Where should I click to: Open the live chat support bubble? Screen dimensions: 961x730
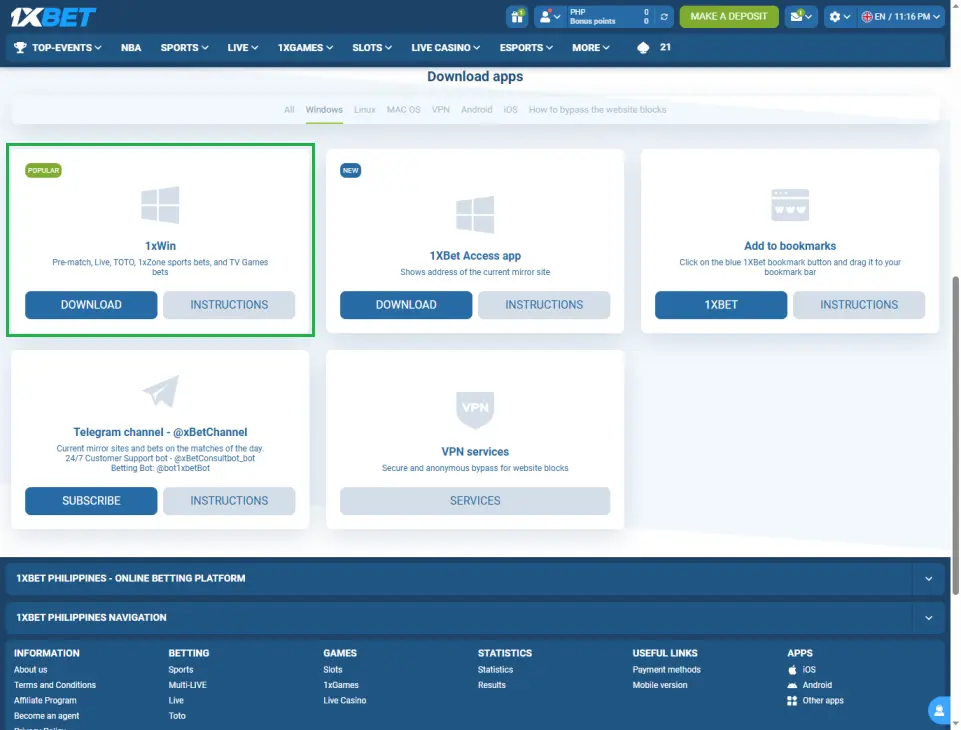[x=939, y=711]
